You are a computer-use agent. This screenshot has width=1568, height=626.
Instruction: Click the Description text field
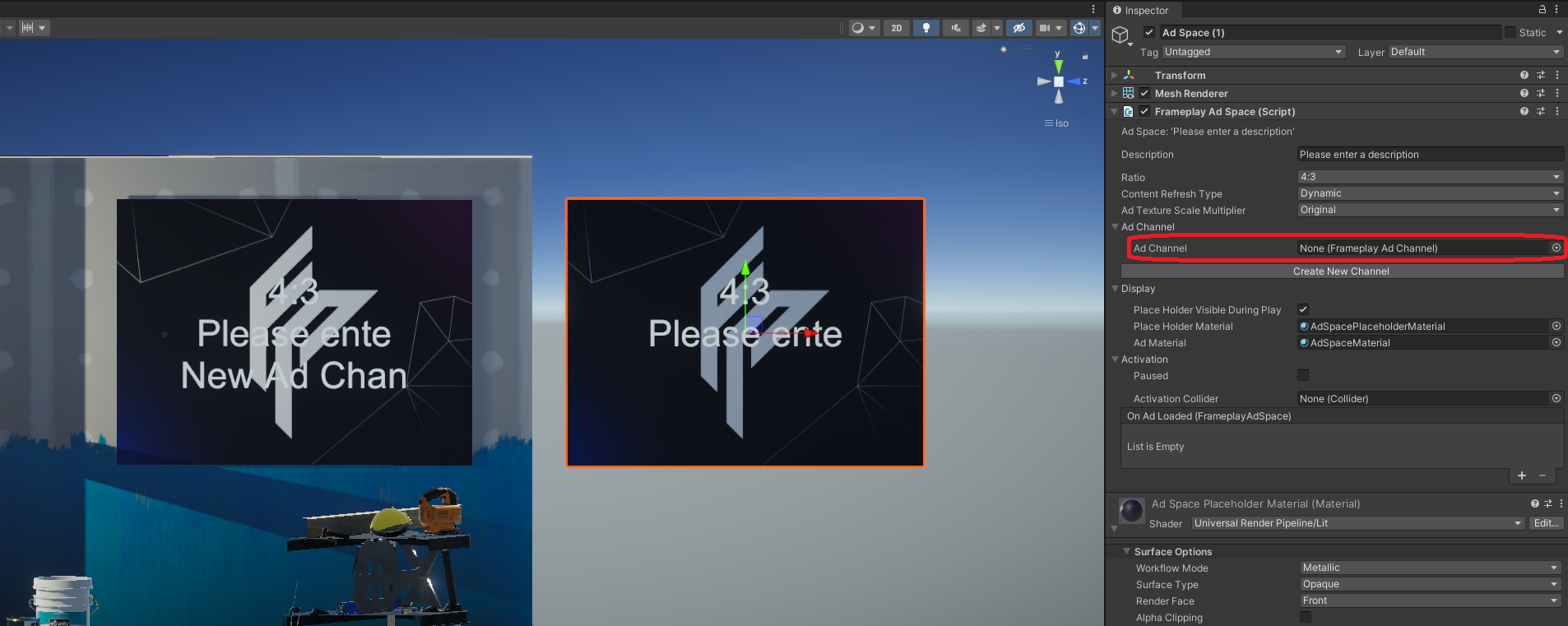[1430, 155]
